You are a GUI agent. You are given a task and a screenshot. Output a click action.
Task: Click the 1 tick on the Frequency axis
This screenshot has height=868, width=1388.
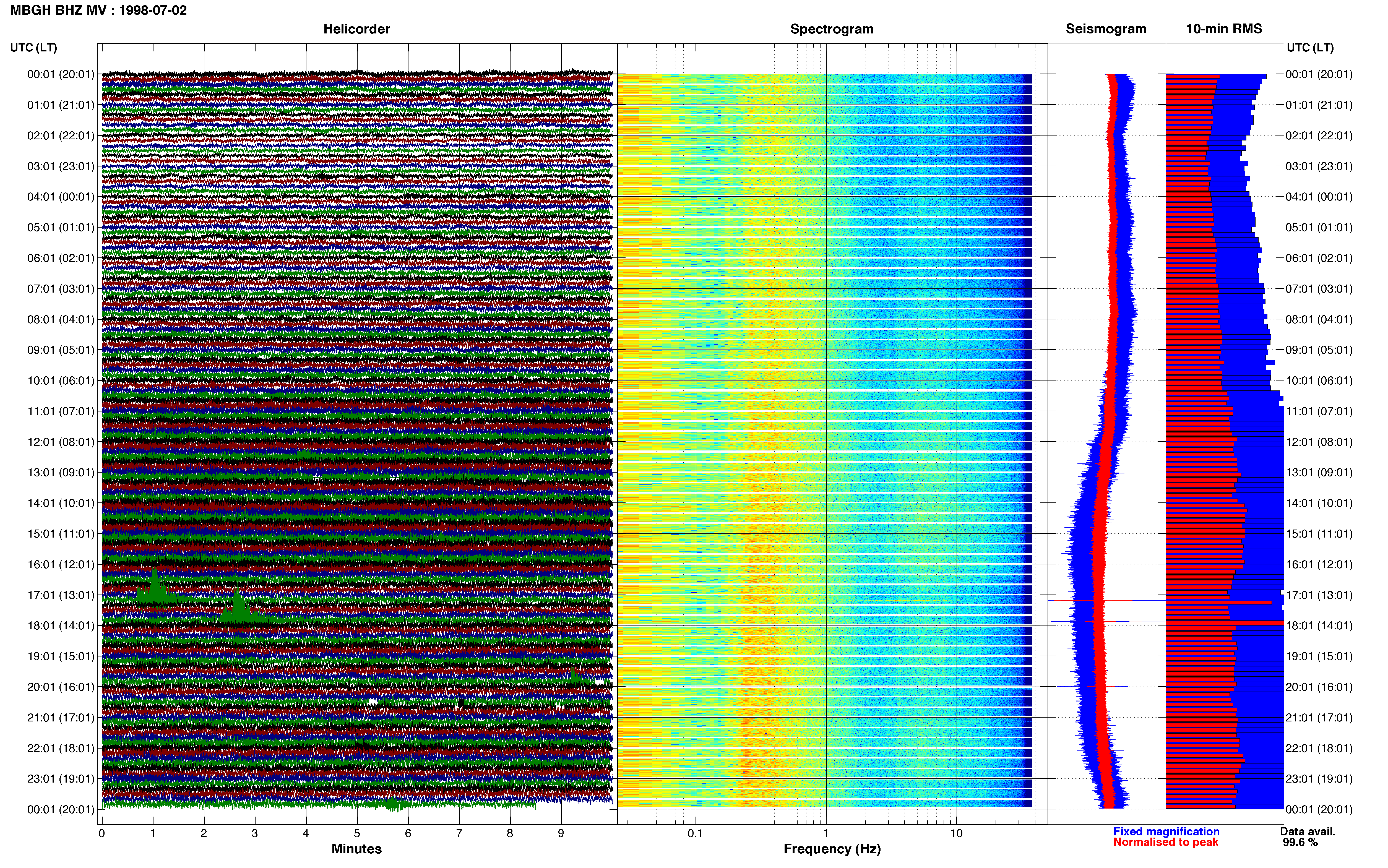[x=826, y=833]
